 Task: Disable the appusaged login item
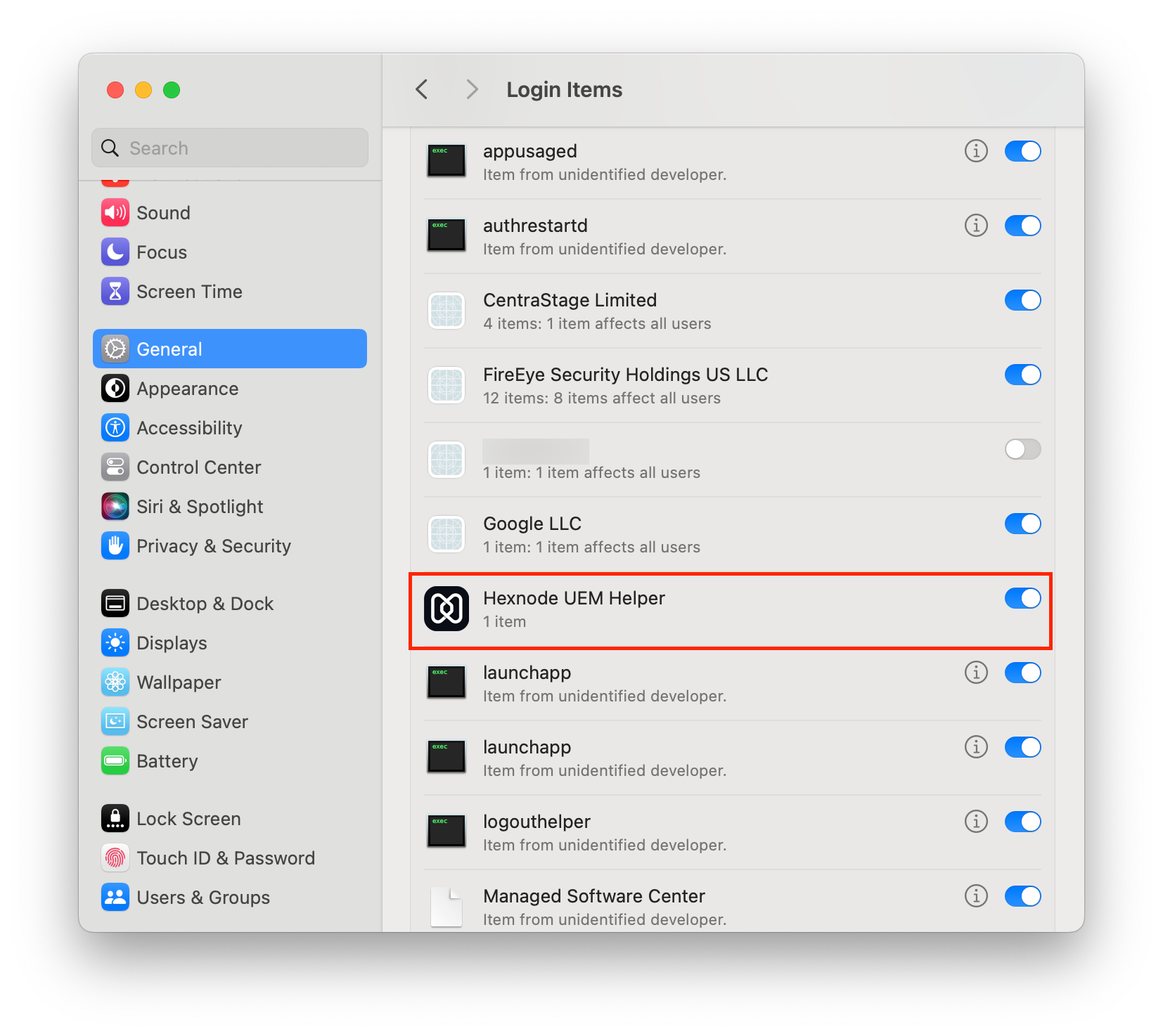[1023, 151]
